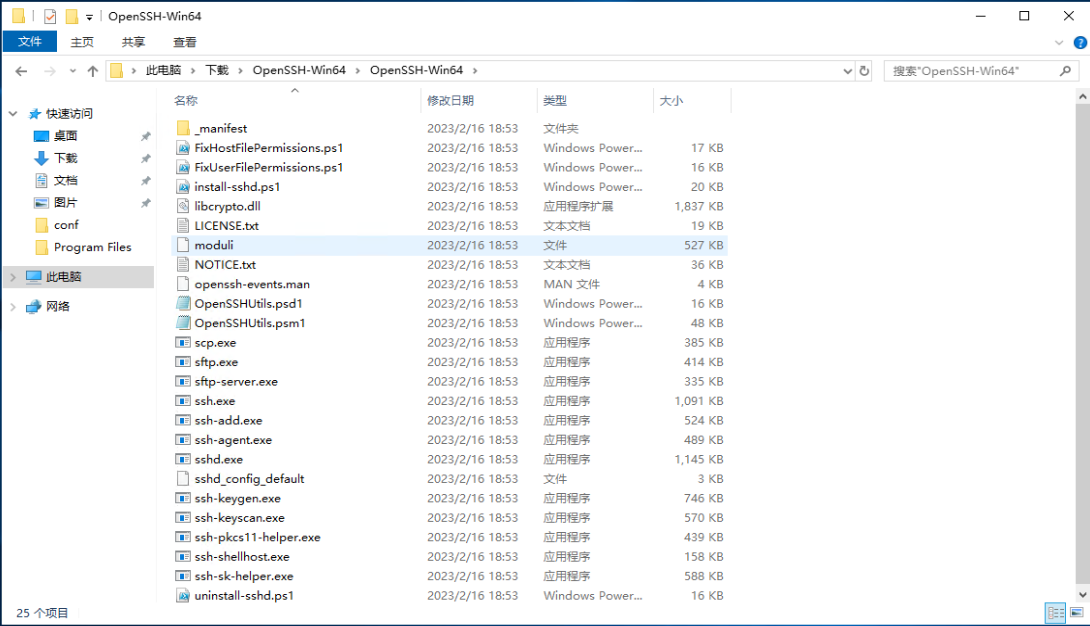This screenshot has width=1090, height=626.
Task: Expand chevron after 下載 in address bar
Action: (241, 71)
